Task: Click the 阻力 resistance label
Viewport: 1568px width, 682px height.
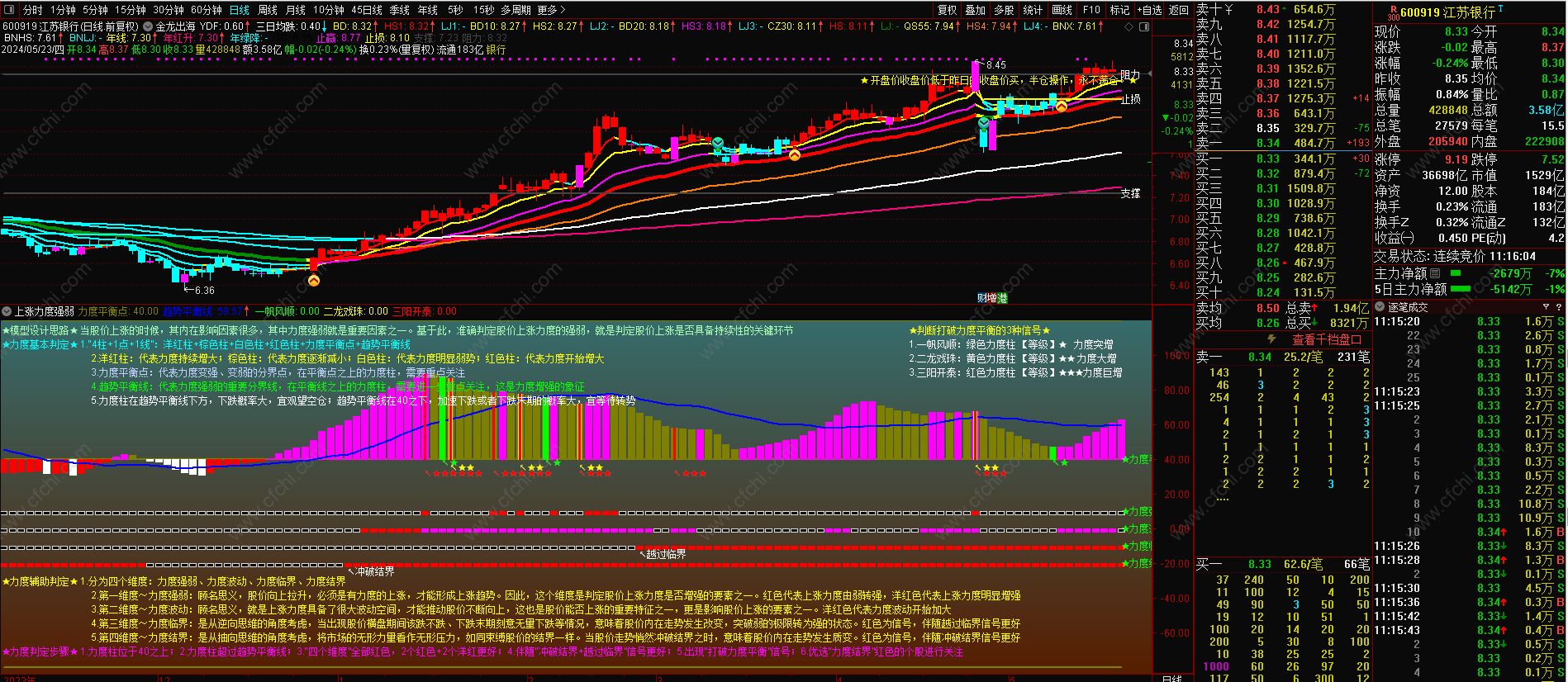Action: pyautogui.click(x=1130, y=75)
